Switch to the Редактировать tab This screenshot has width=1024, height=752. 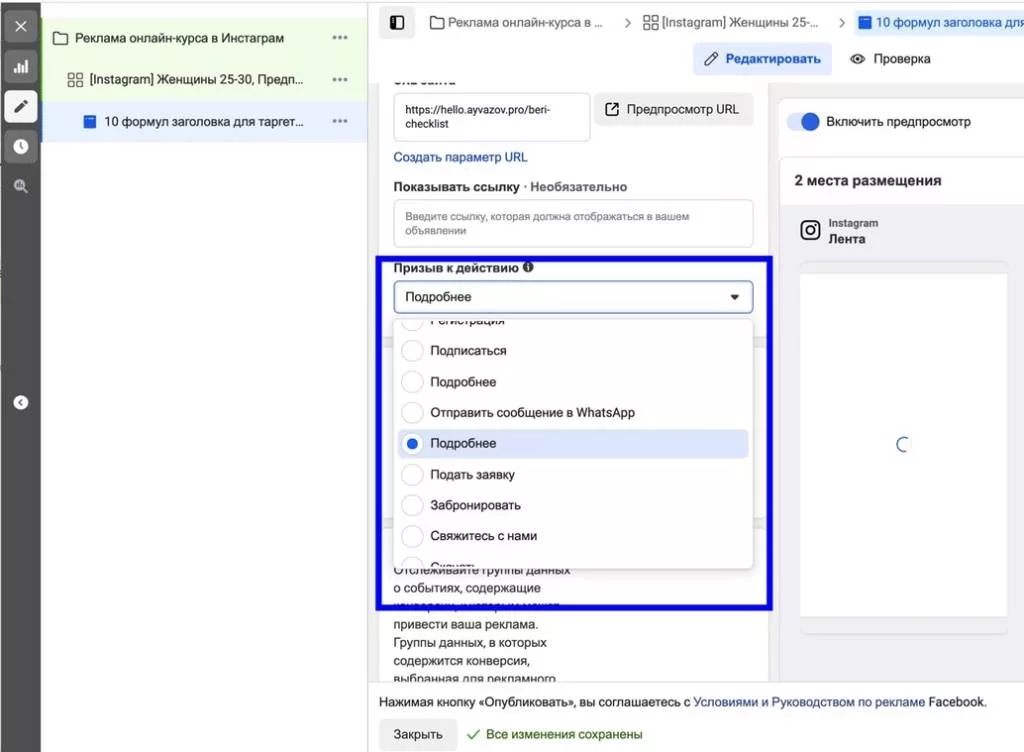[x=762, y=59]
